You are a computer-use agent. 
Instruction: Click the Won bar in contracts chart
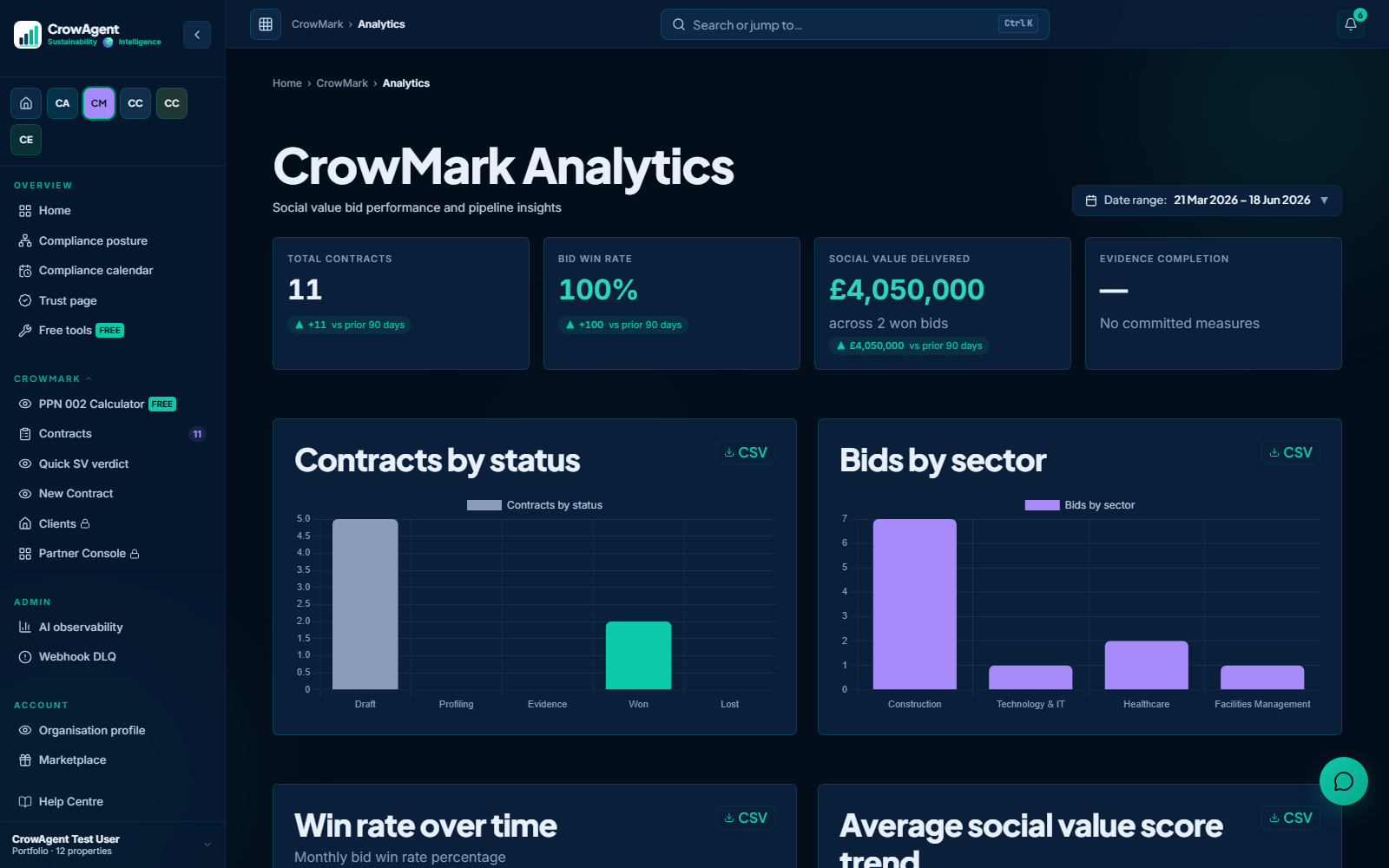638,655
